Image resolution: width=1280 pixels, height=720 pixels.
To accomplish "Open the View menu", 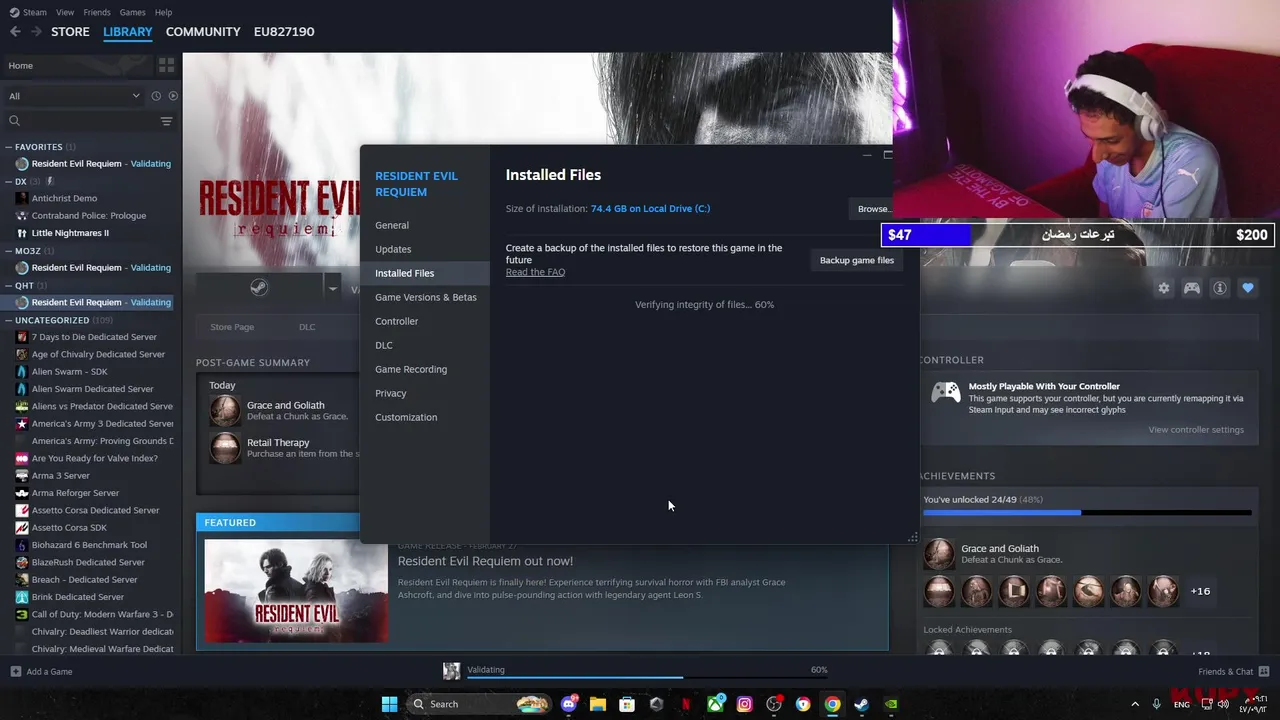I will pyautogui.click(x=65, y=12).
